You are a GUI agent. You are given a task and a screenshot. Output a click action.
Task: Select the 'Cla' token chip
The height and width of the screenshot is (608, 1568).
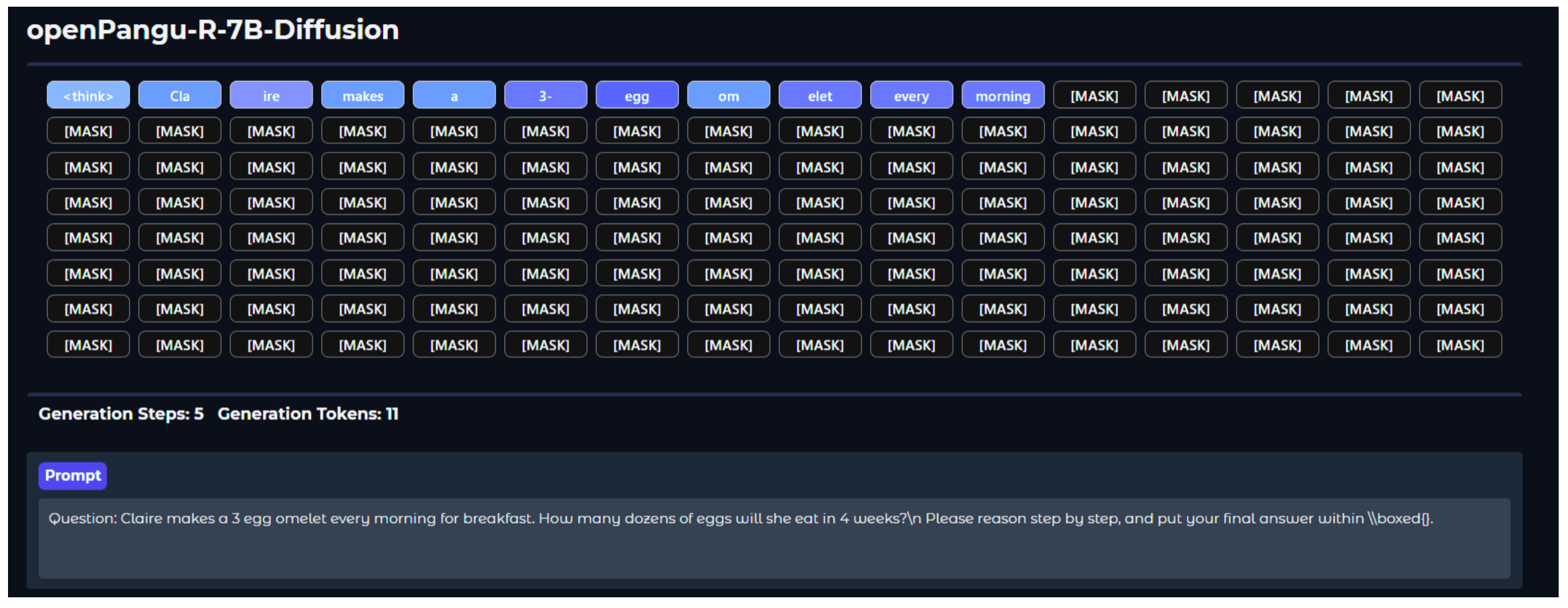(180, 96)
